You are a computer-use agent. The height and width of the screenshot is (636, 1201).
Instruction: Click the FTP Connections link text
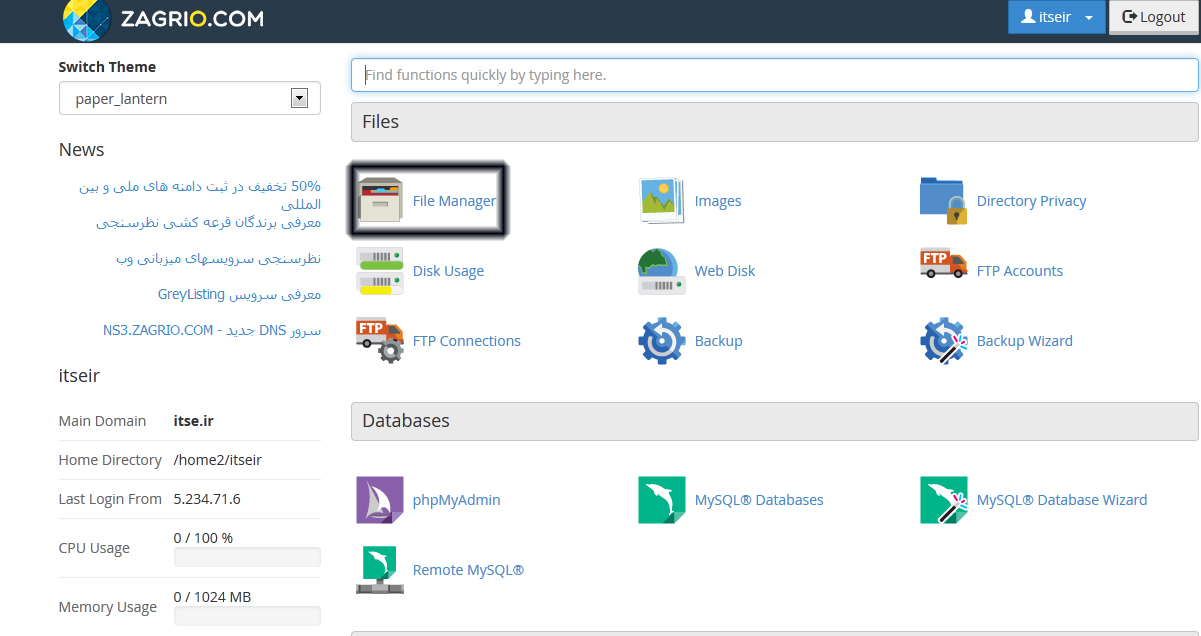click(x=467, y=341)
